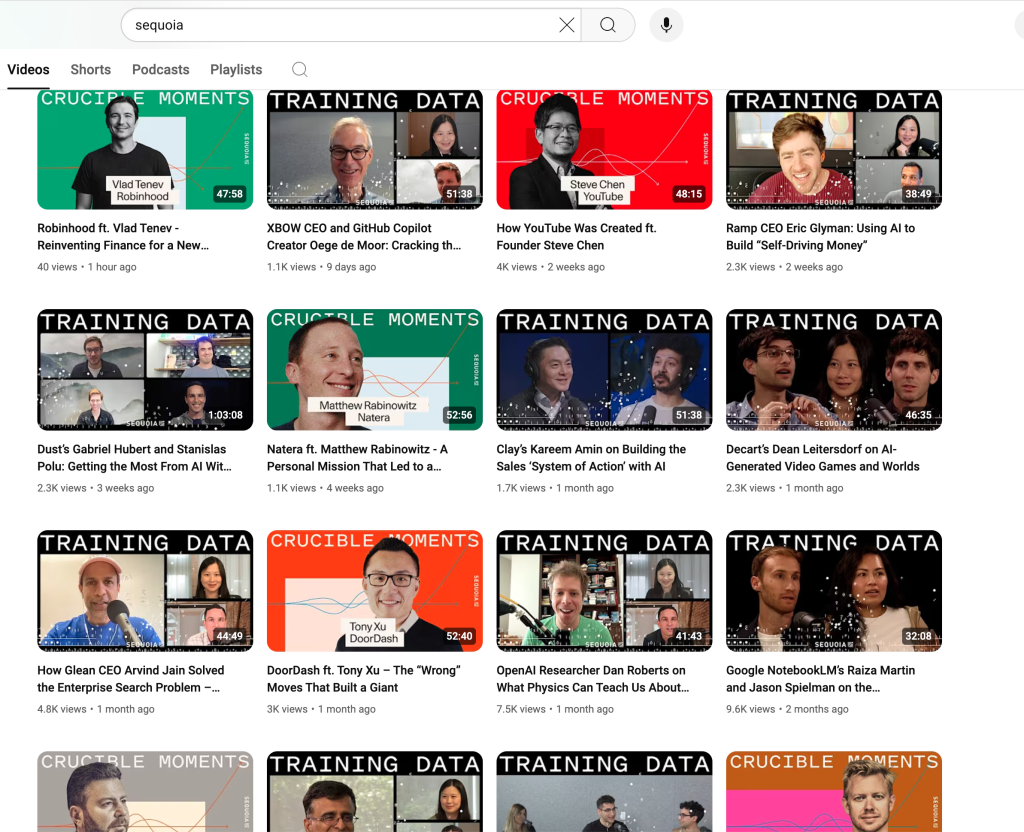
Task: Click into the sequoia search field
Action: click(340, 25)
